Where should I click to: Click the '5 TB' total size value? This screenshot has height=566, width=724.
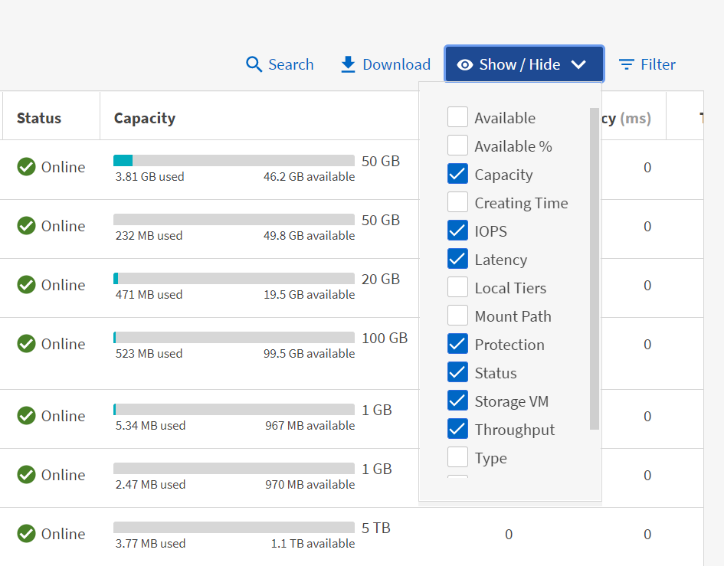[x=376, y=528]
